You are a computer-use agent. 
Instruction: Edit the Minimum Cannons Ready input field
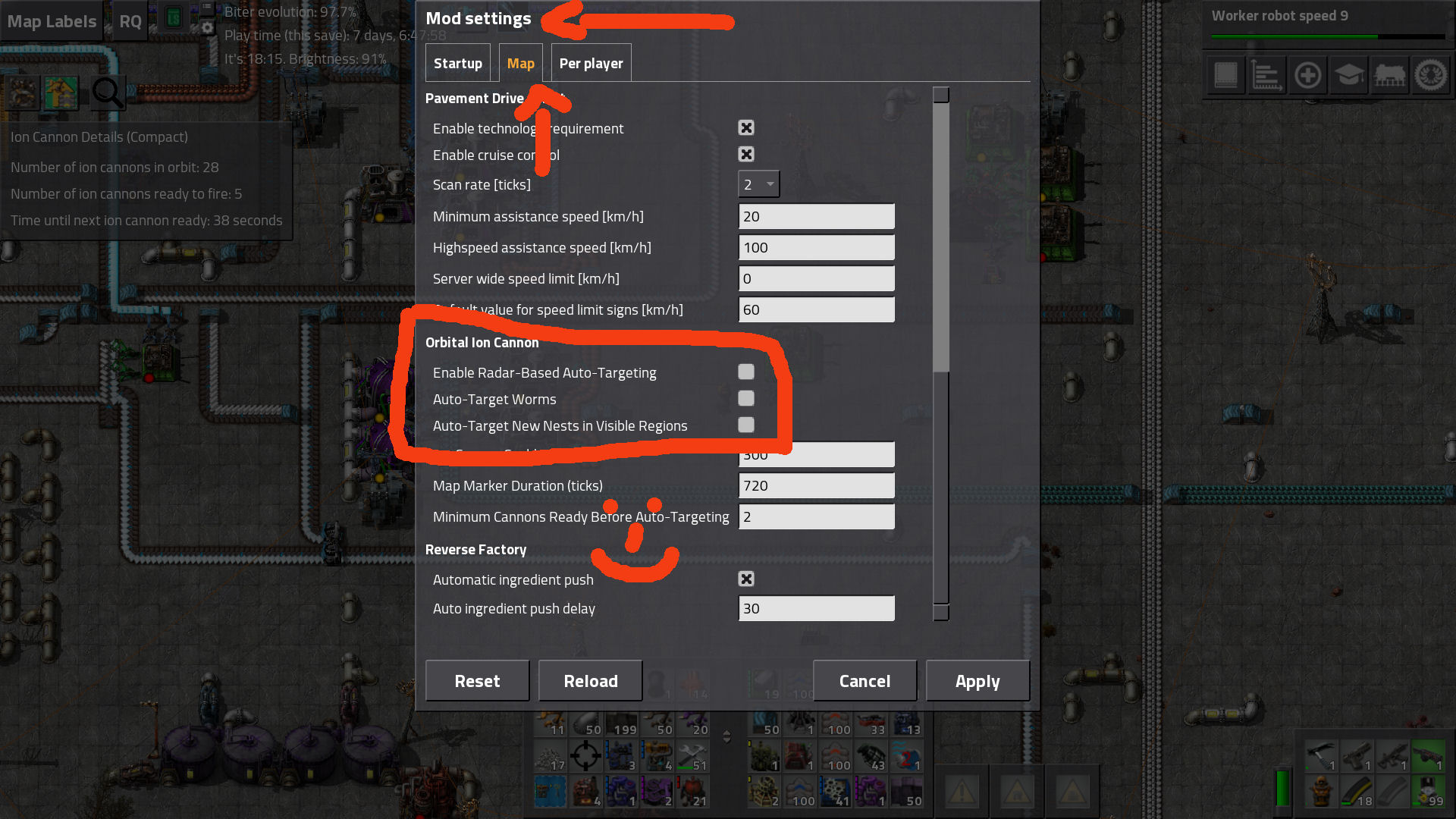pos(815,516)
